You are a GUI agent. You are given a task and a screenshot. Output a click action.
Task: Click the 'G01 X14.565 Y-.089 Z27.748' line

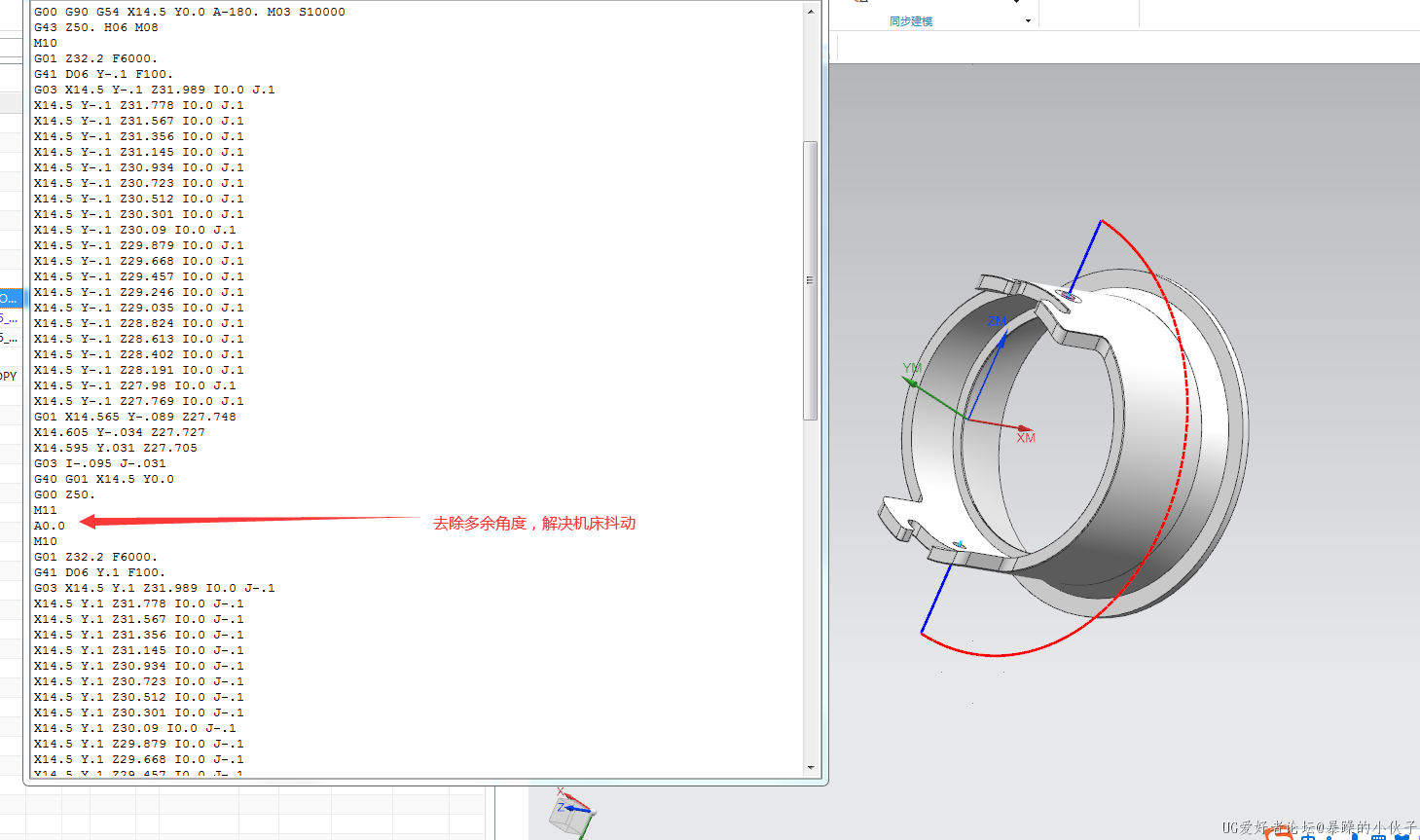pyautogui.click(x=135, y=417)
